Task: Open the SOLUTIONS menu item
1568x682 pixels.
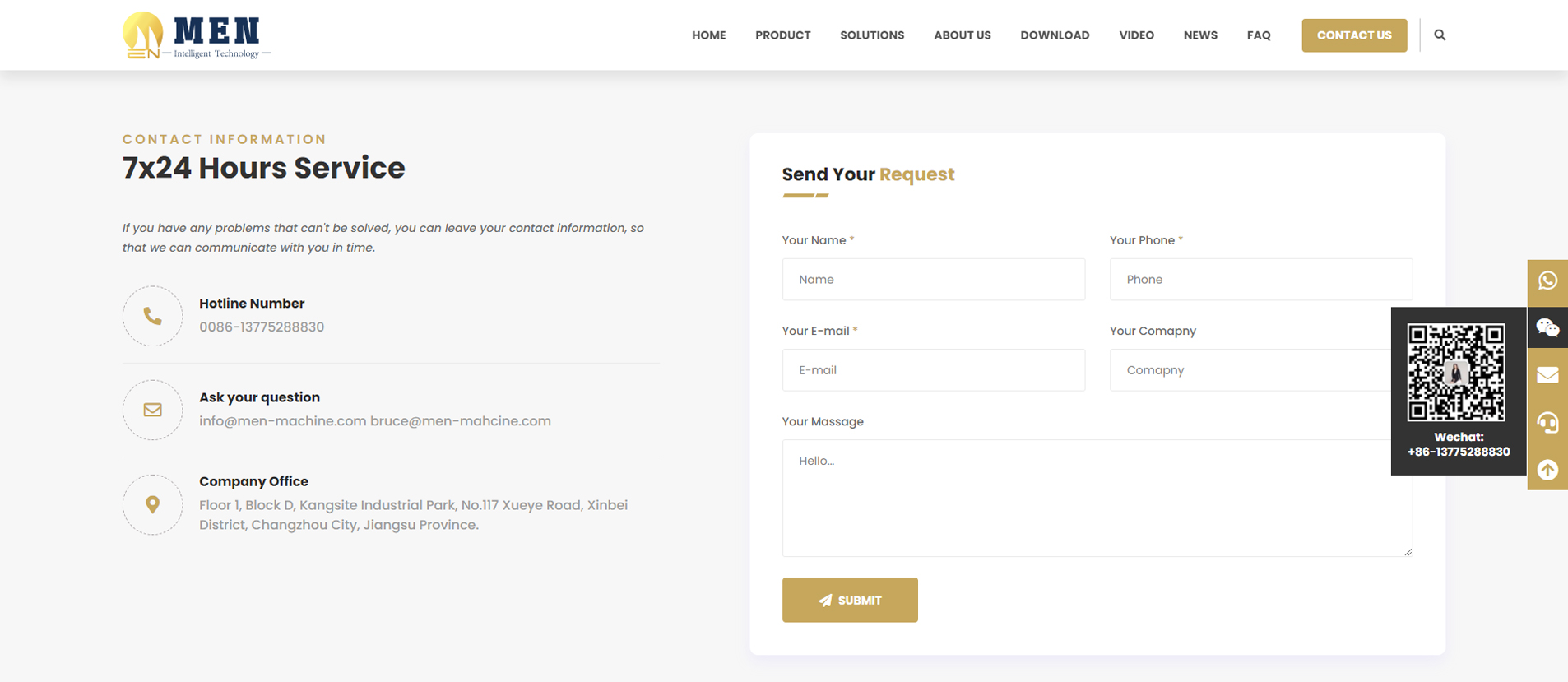Action: point(871,35)
